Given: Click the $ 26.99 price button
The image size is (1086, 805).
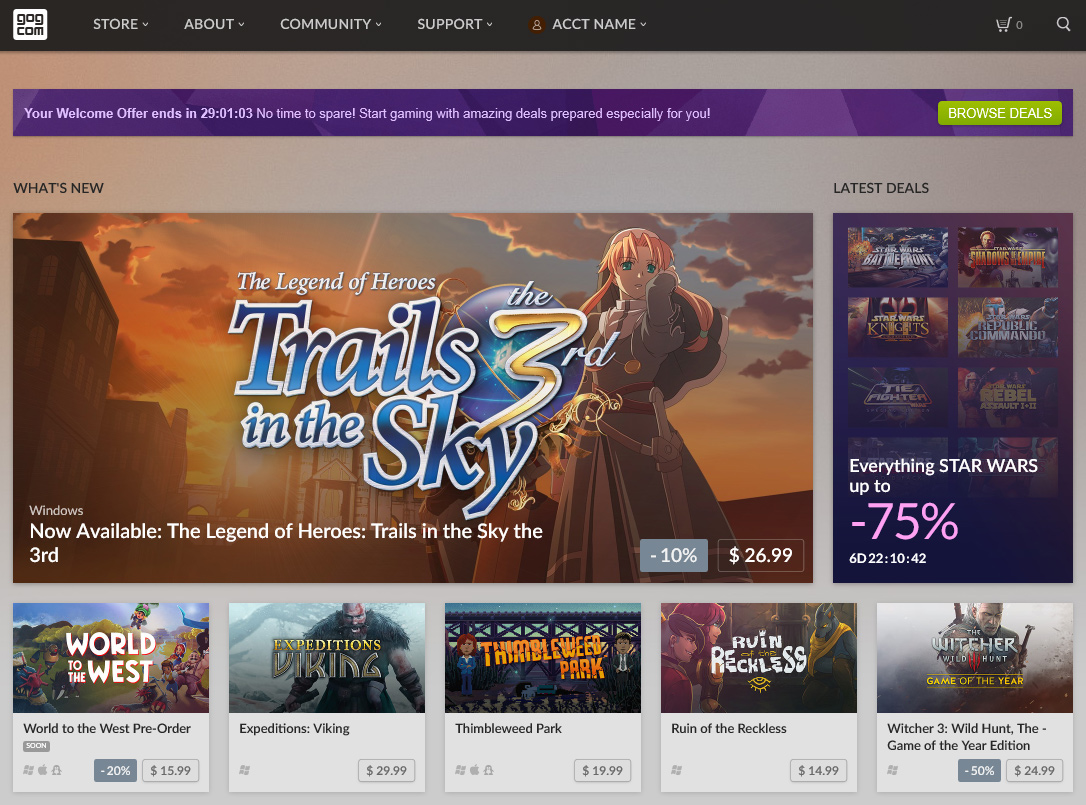Looking at the screenshot, I should (760, 555).
